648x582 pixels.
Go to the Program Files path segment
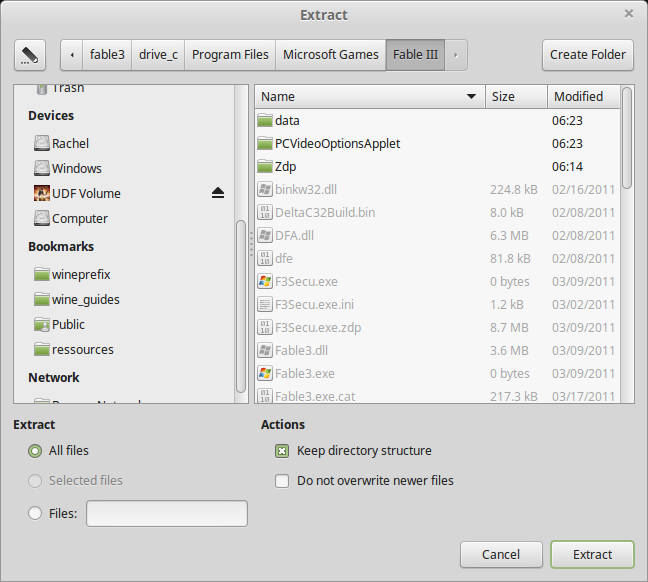[230, 55]
